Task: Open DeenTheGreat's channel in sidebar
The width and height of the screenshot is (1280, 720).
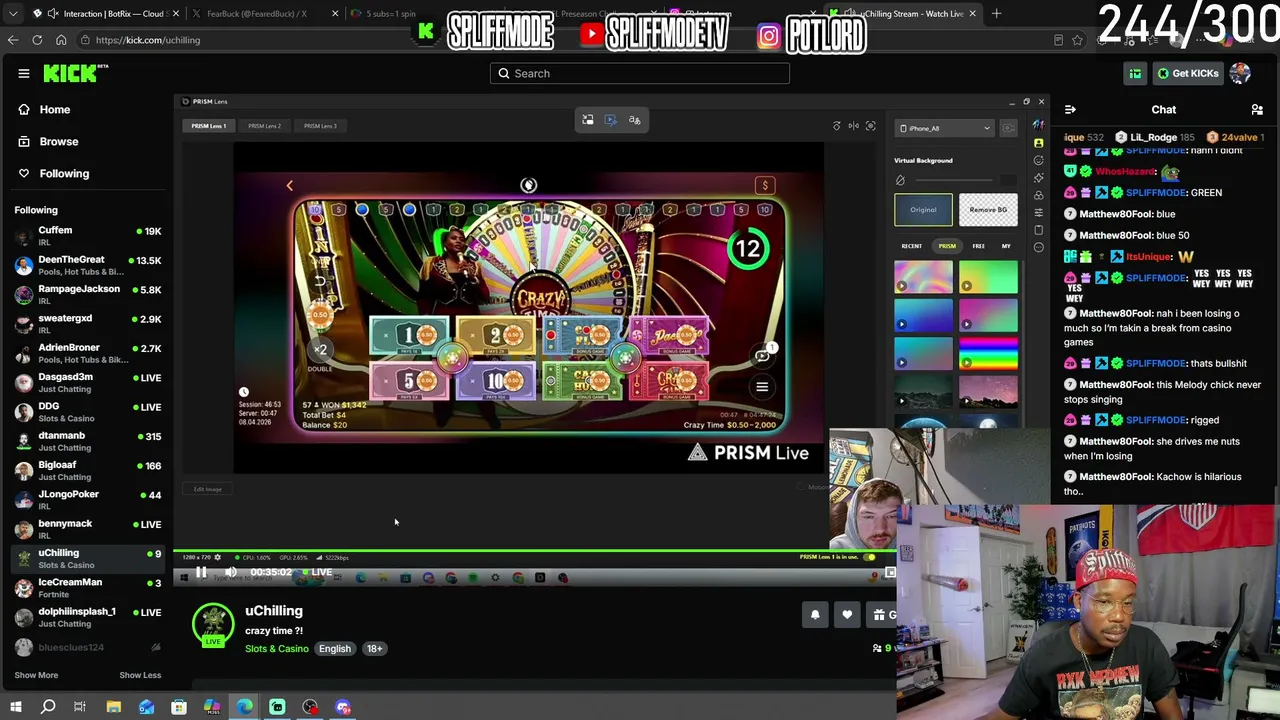Action: (x=87, y=265)
